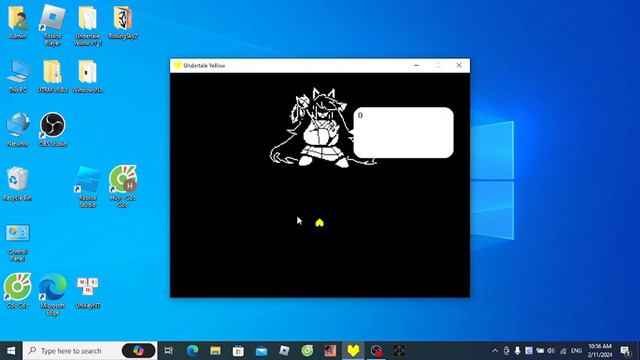640x360 pixels.
Task: Select the This PC desktop icon
Action: (18, 76)
